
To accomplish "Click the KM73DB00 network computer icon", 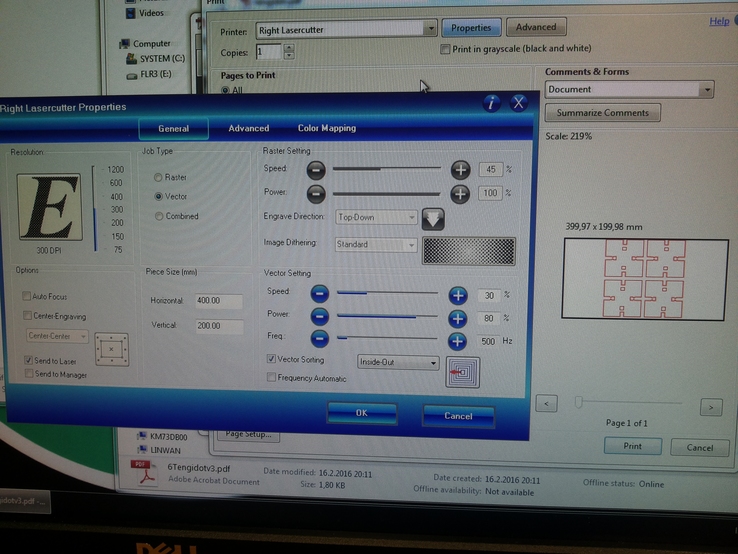I will tap(142, 436).
